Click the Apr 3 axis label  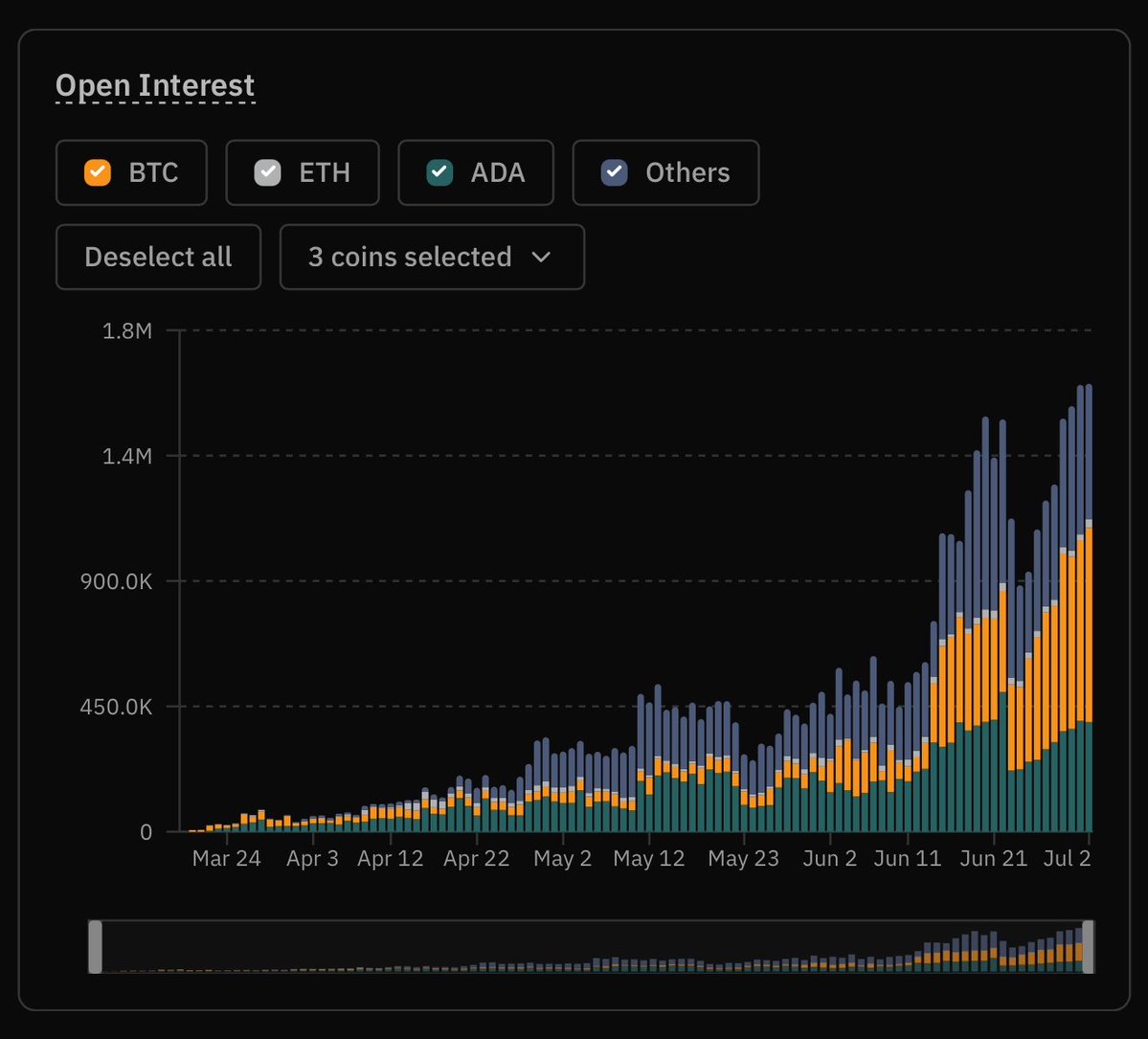click(x=313, y=858)
